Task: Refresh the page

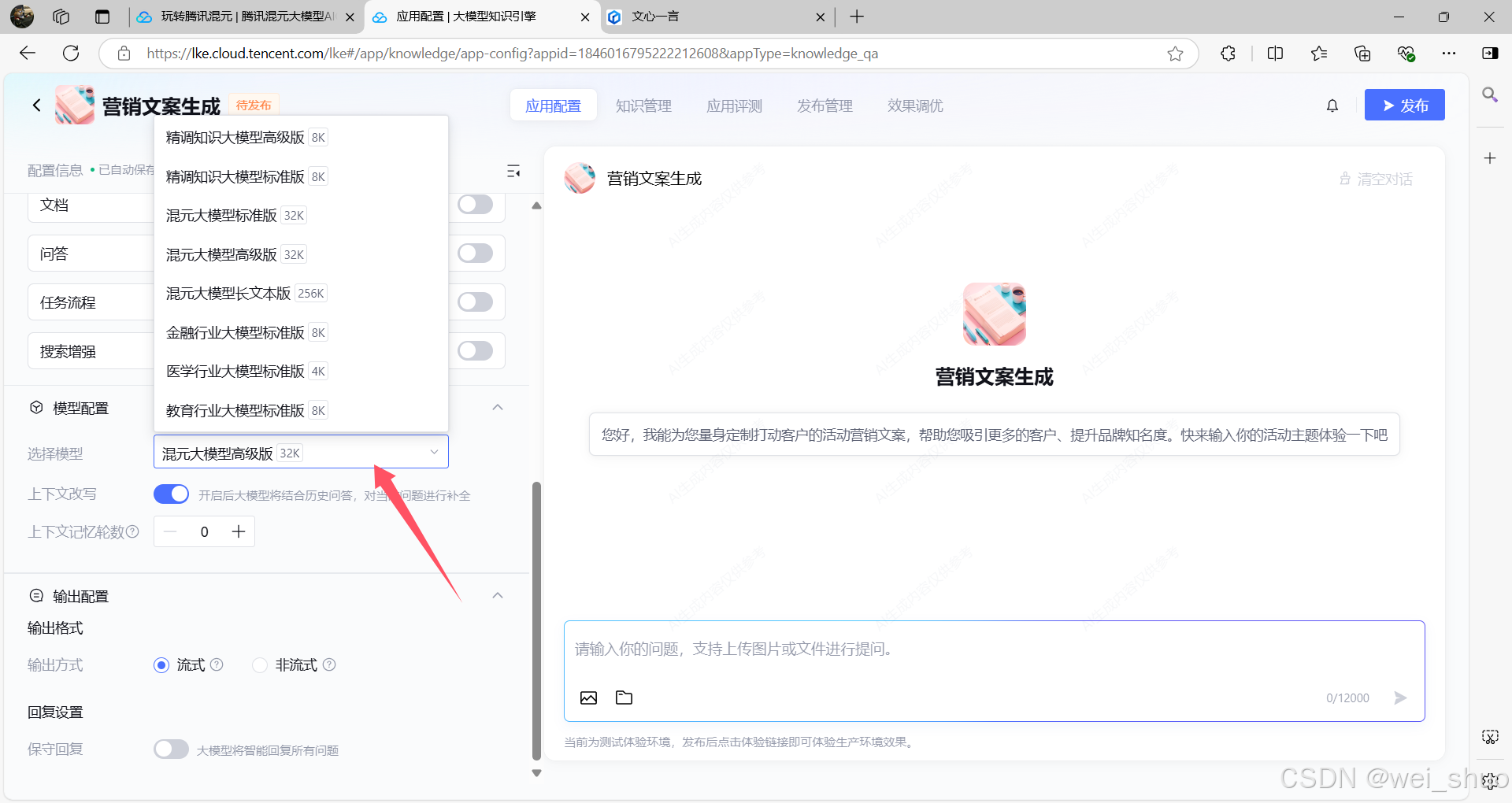Action: [71, 54]
